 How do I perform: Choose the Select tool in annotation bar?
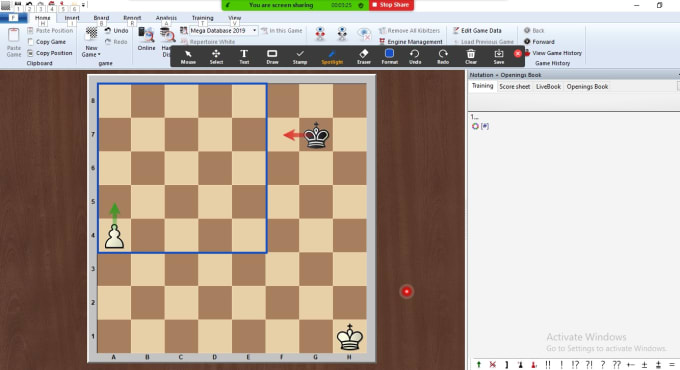click(x=216, y=56)
